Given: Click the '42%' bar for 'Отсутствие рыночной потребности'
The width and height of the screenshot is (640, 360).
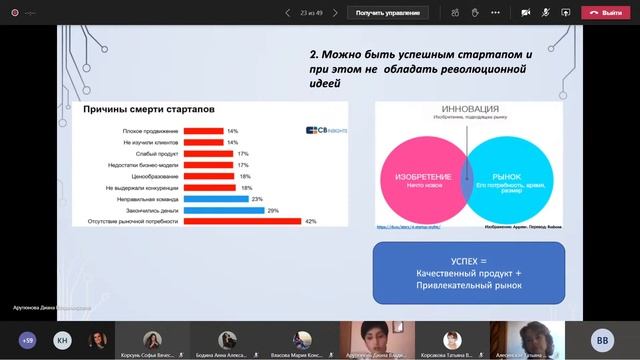Looking at the screenshot, I should (242, 221).
